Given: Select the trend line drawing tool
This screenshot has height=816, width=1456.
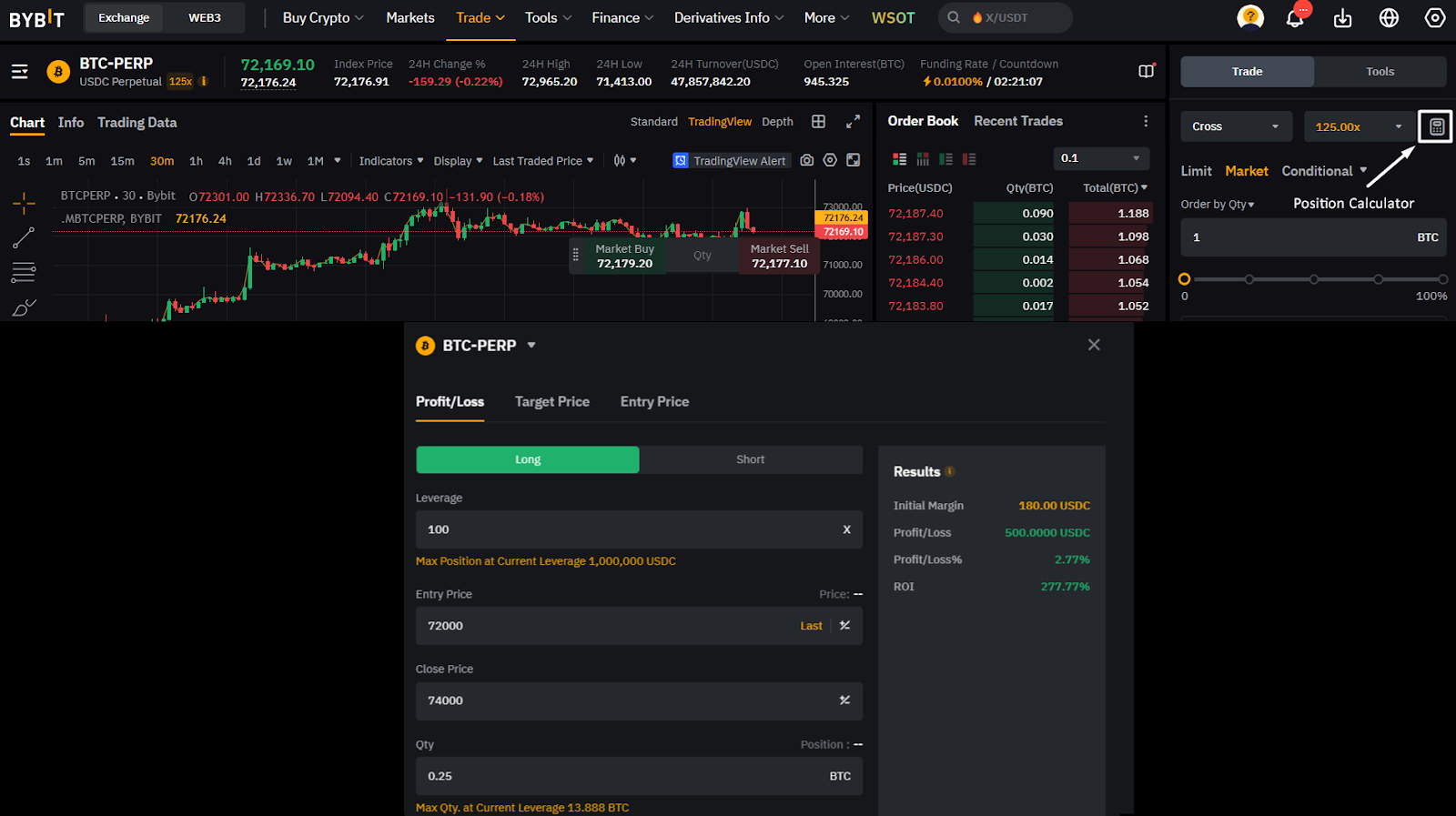Looking at the screenshot, I should [x=24, y=237].
